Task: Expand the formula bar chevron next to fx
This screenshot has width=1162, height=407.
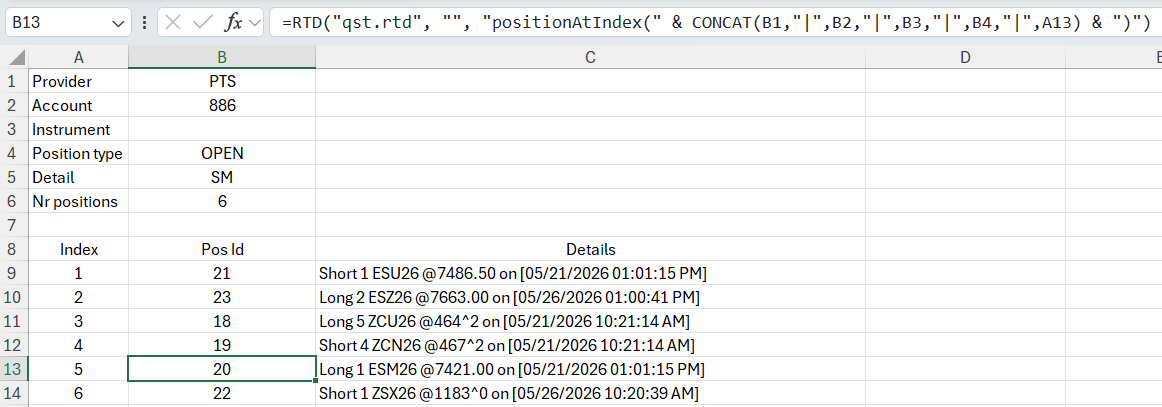Action: (x=256, y=23)
